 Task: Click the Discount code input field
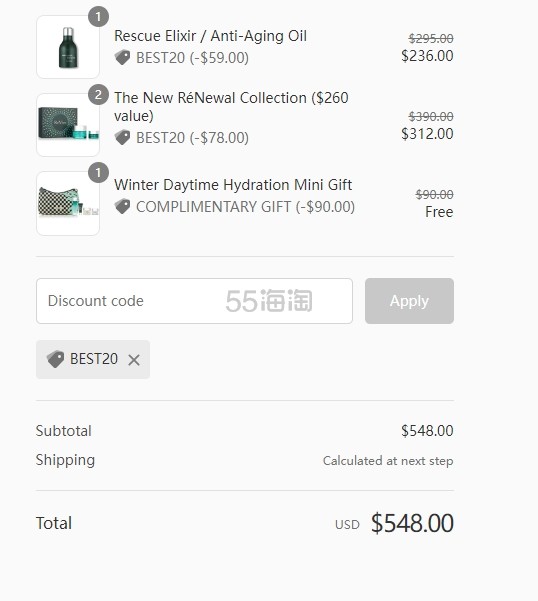pos(194,301)
